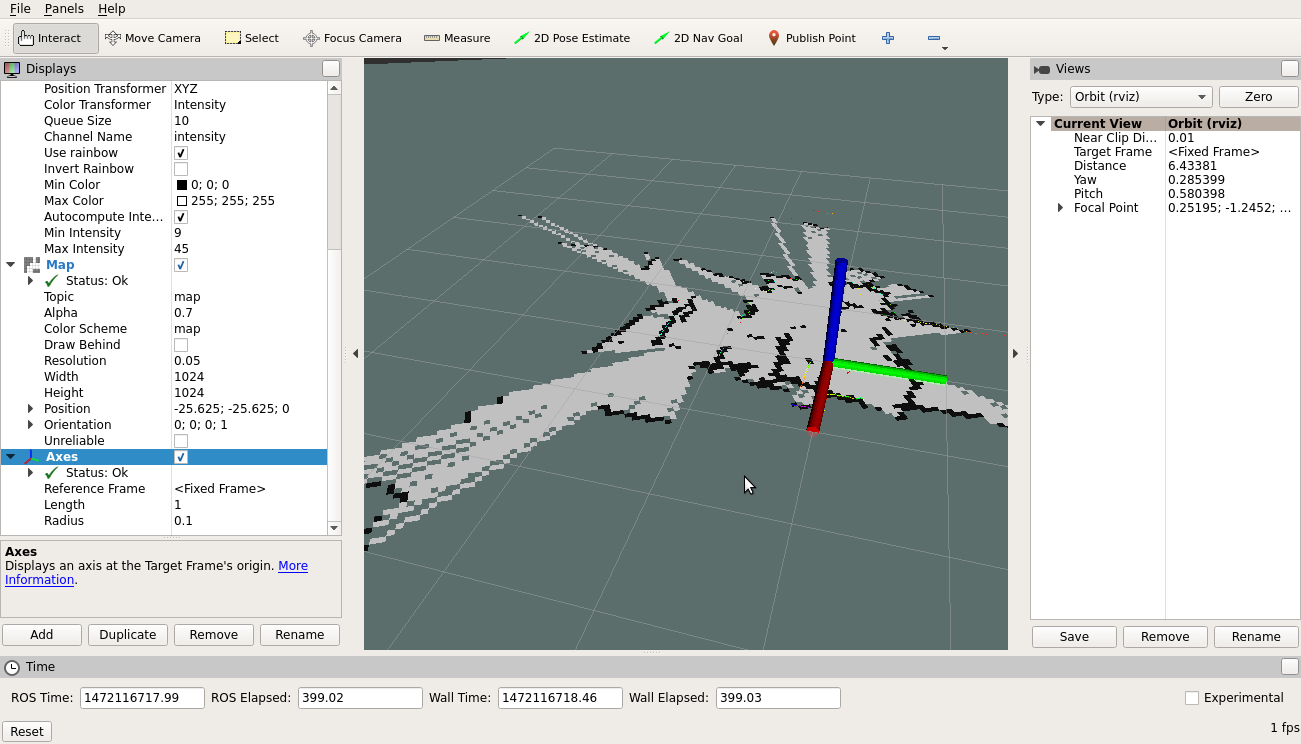Close the Displays panel with its corner button
Screen dimensions: 1301x744
tap(331, 69)
